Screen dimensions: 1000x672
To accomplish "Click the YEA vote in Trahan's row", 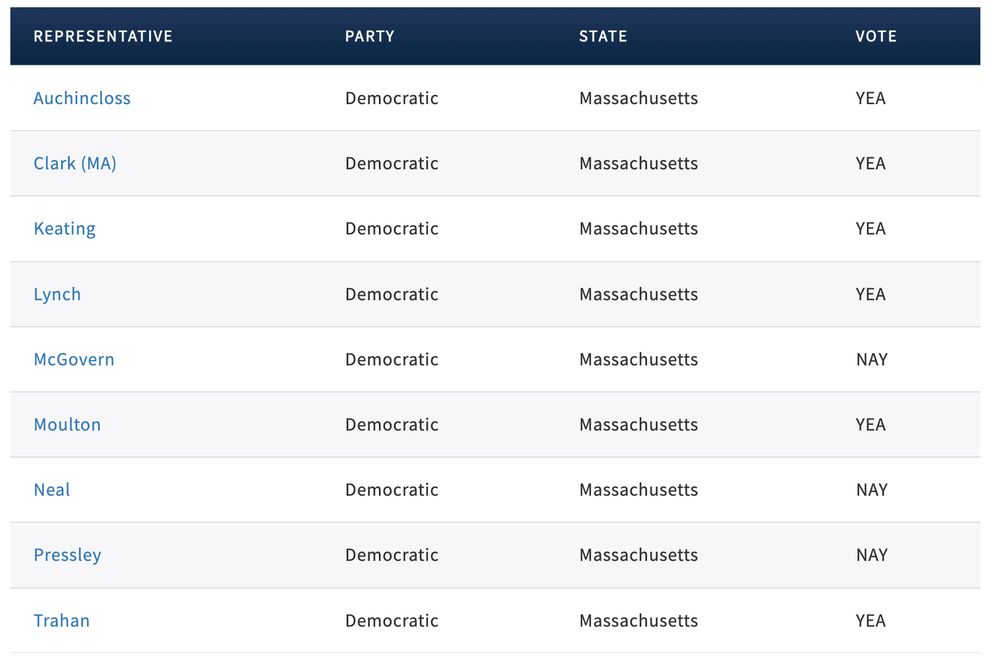I will 871,621.
